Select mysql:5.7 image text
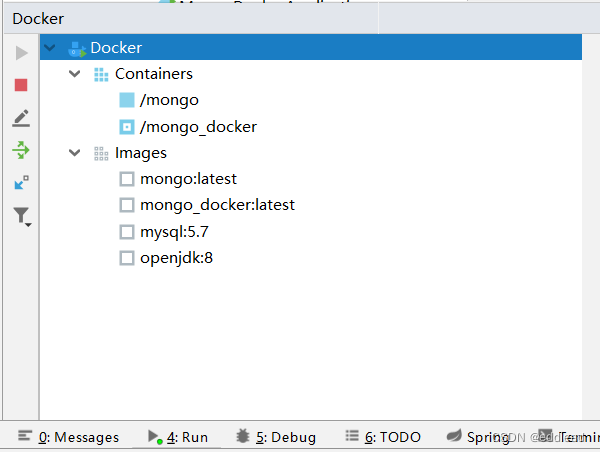Viewport: 600px width, 452px height. [x=174, y=232]
